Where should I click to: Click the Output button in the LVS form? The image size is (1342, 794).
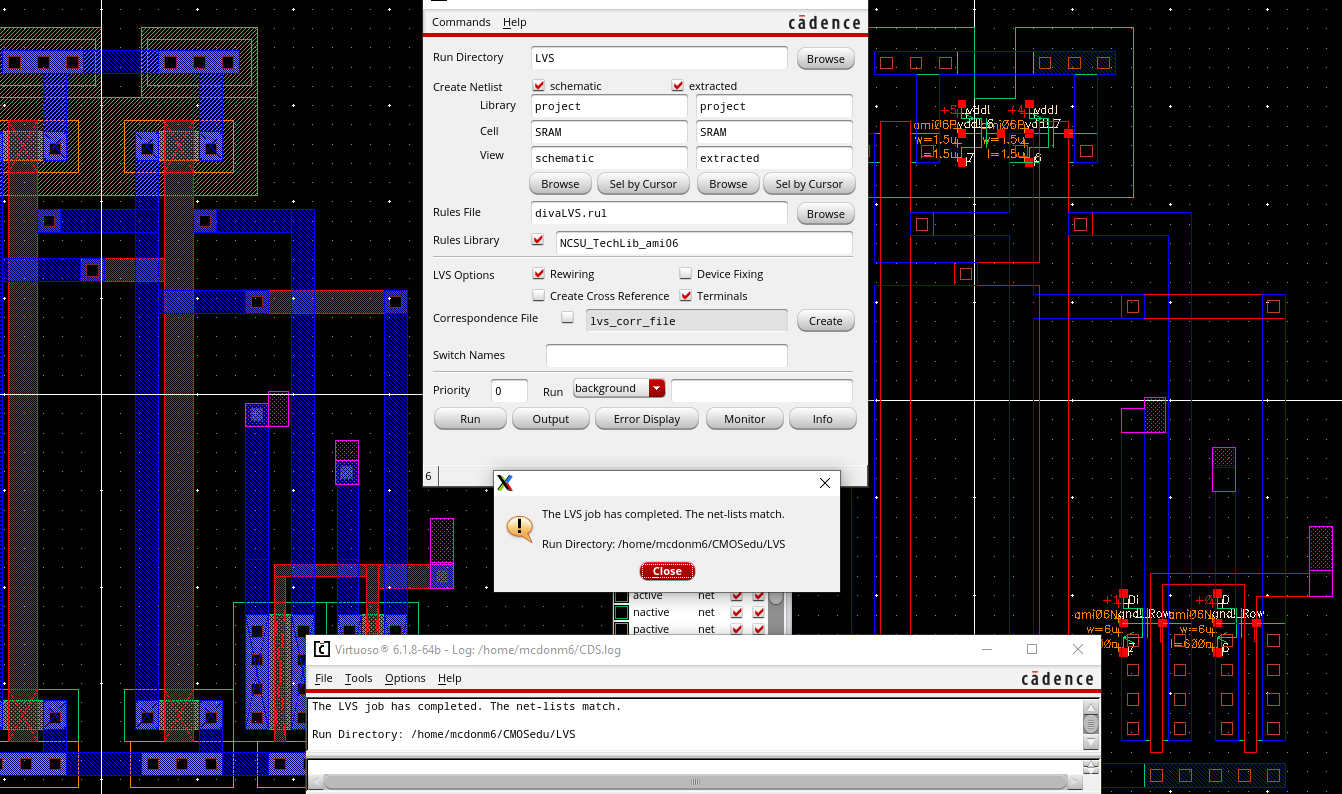tap(550, 419)
